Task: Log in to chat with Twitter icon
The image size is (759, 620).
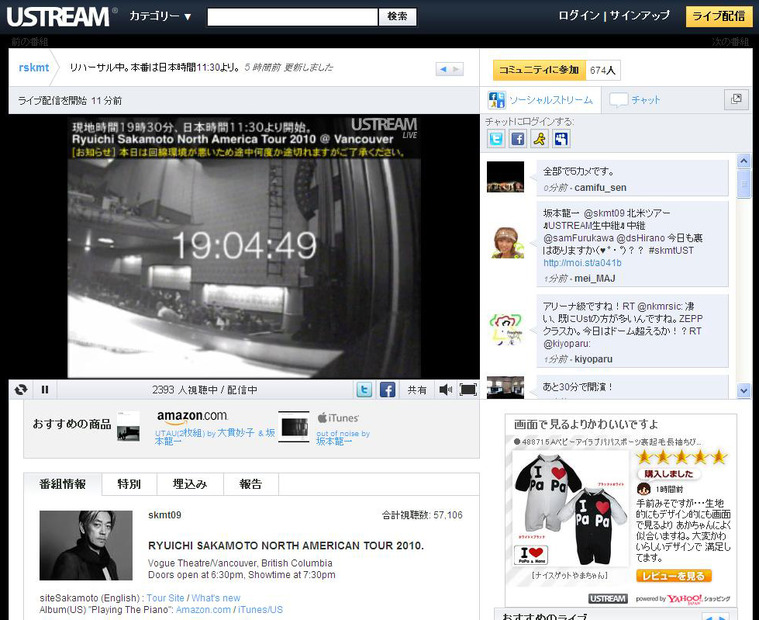Action: [x=496, y=139]
